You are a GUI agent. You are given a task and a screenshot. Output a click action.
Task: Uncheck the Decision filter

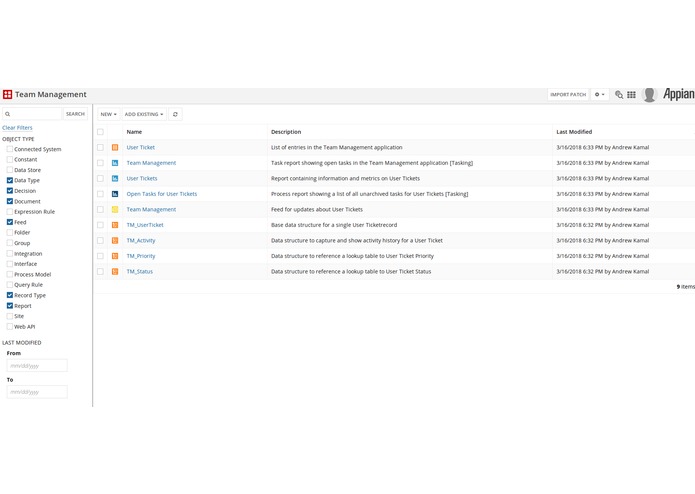tap(10, 191)
